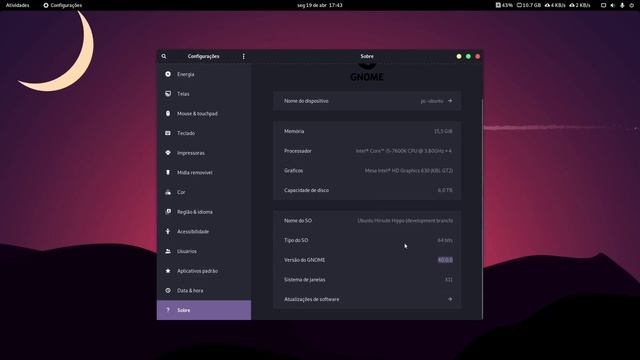640x360 pixels.
Task: Open Atividades overview
Action: 18,5
